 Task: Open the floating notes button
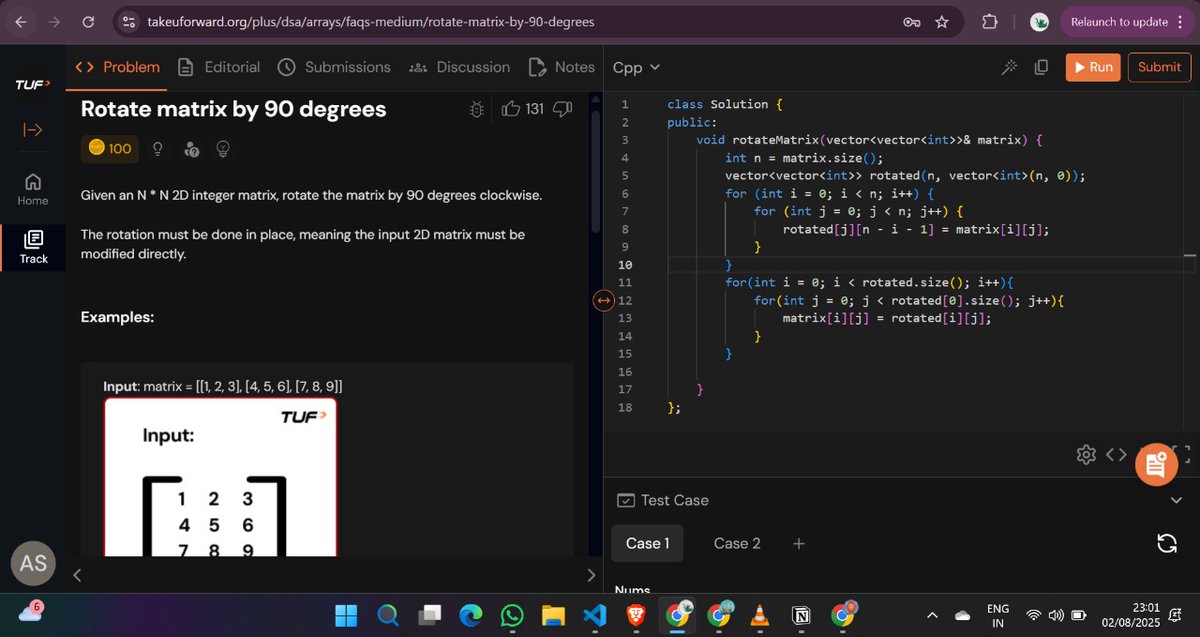[x=1156, y=464]
